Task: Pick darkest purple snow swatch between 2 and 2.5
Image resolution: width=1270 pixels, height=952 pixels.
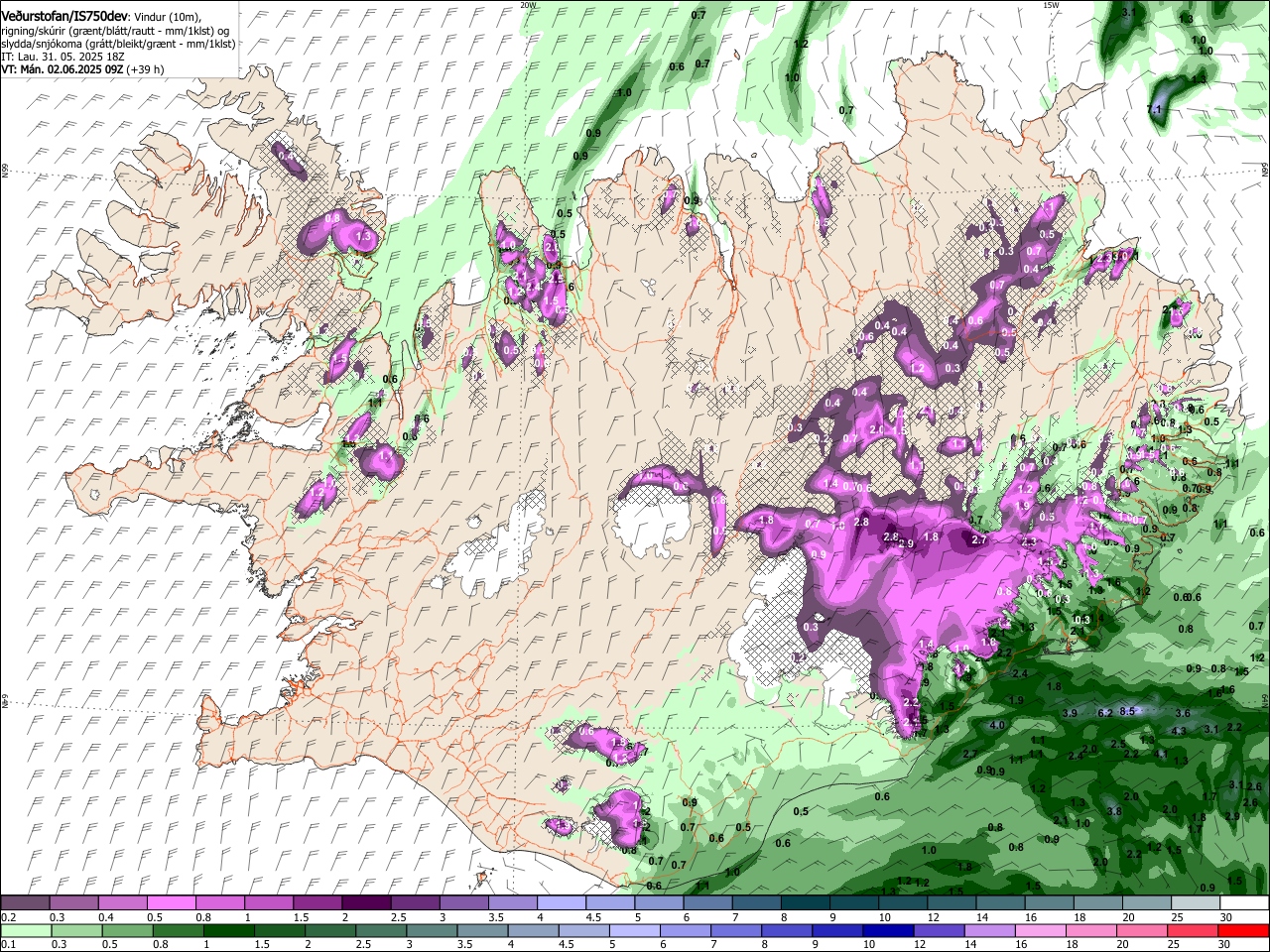Action: click(x=366, y=903)
